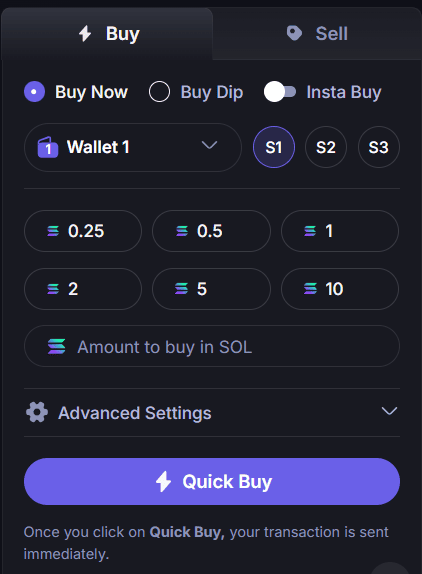Screen dimensions: 422x574
Task: Pick the 5 SOL preset amount
Action: 211,289
